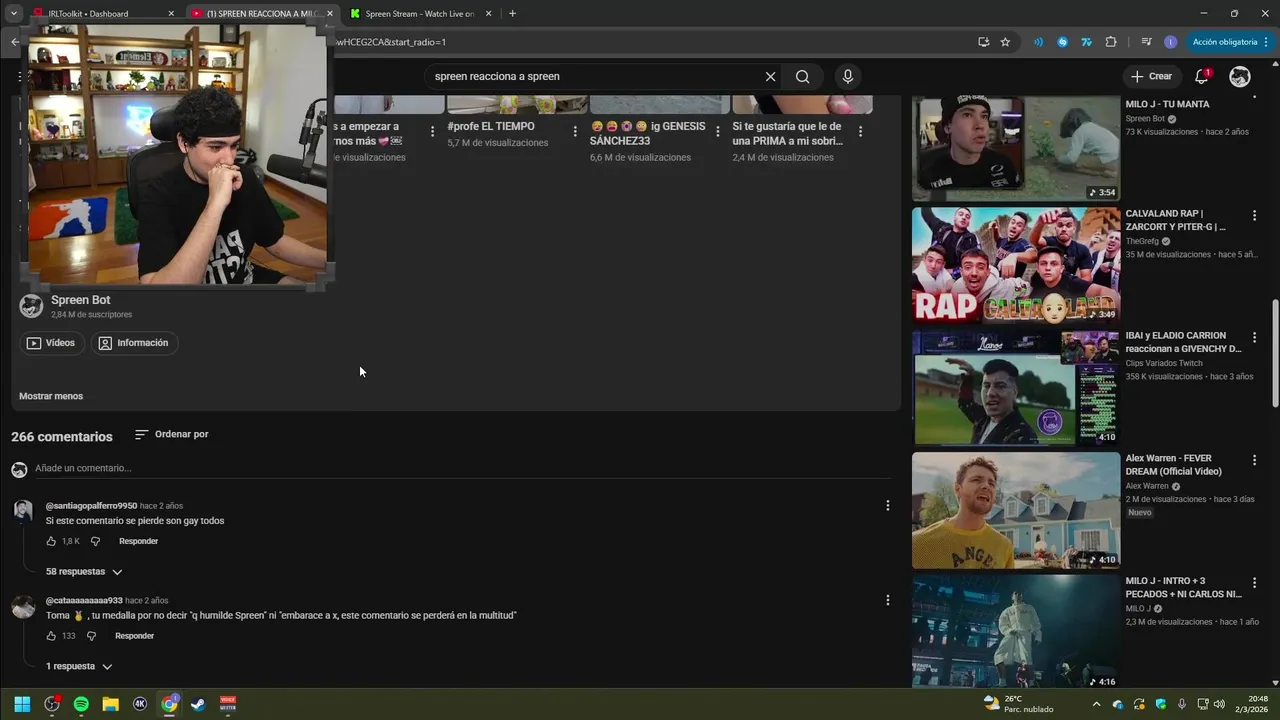Open options for #profe EL TIEMPO video

tap(575, 131)
